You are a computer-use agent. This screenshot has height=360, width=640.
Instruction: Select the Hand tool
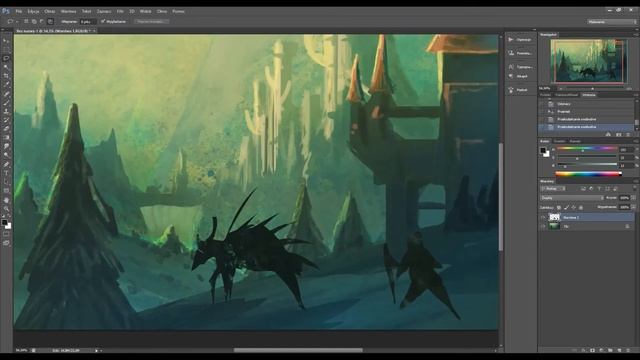pos(6,200)
